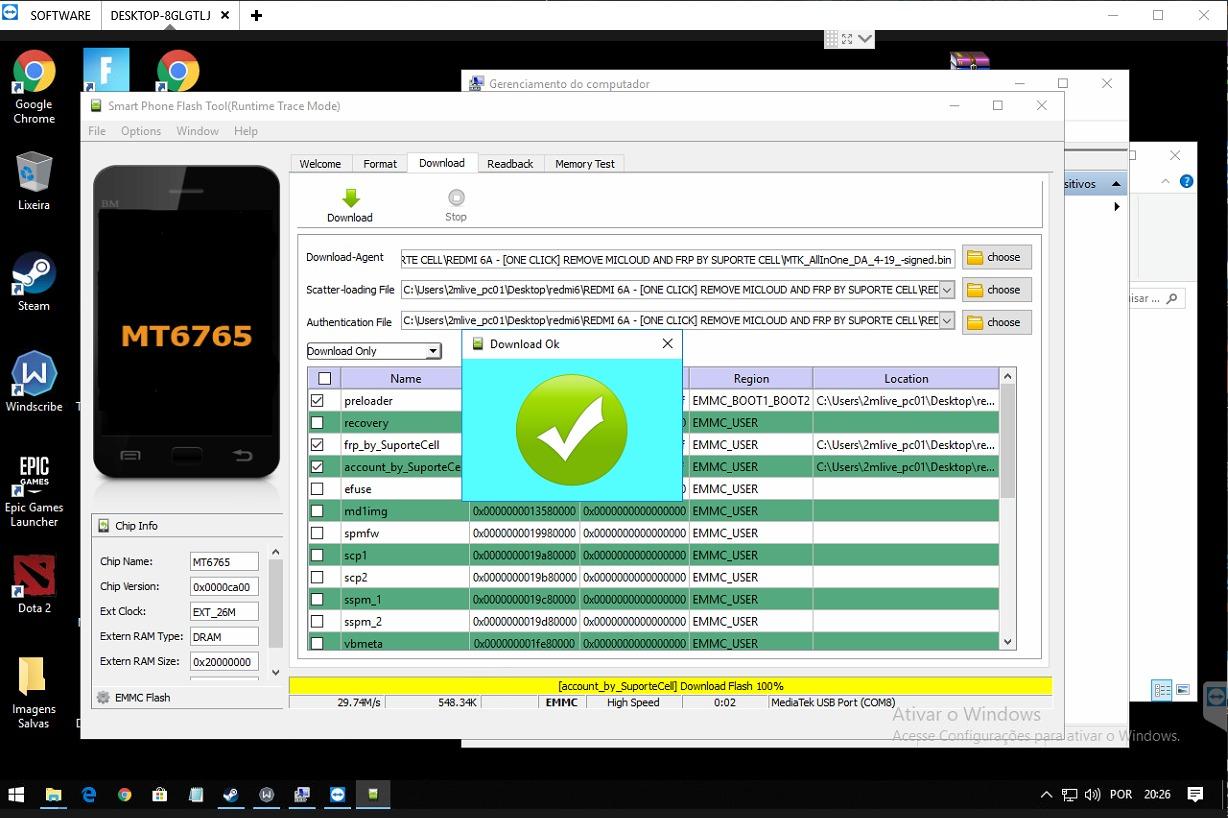Expand the Authentication File path dropdown
1228x818 pixels.
tap(946, 321)
